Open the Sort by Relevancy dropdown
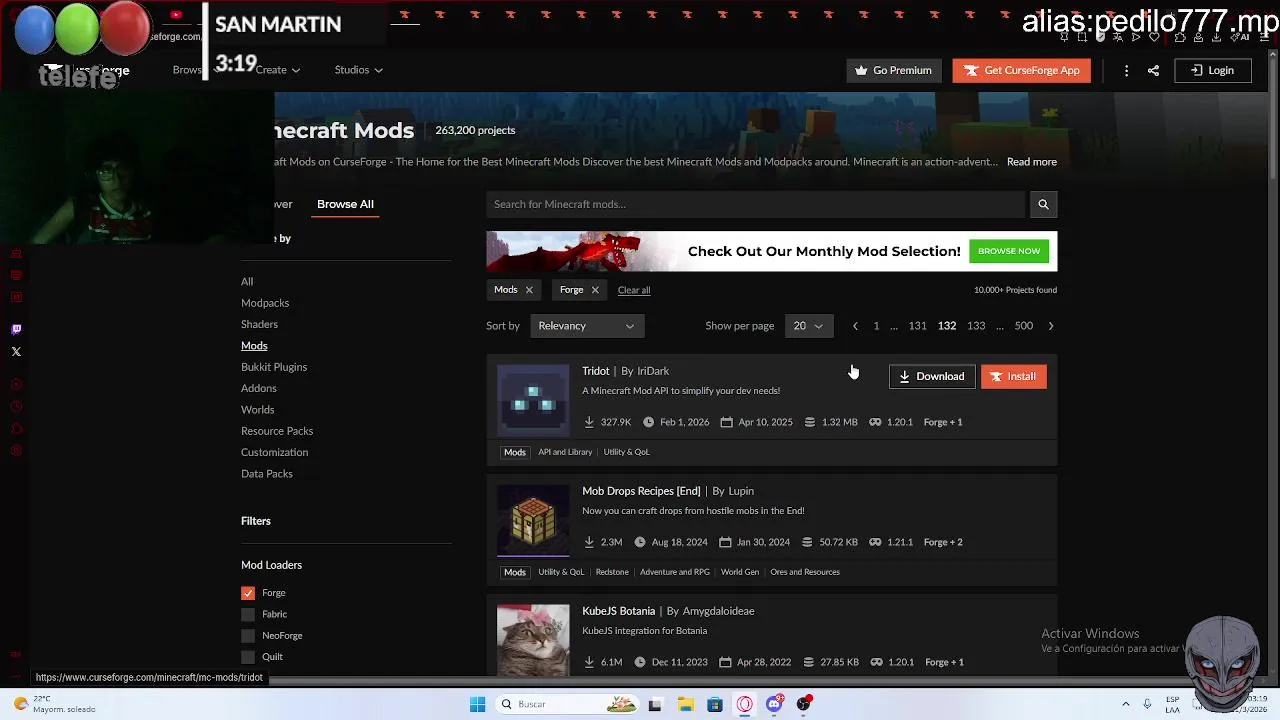 [x=586, y=326]
